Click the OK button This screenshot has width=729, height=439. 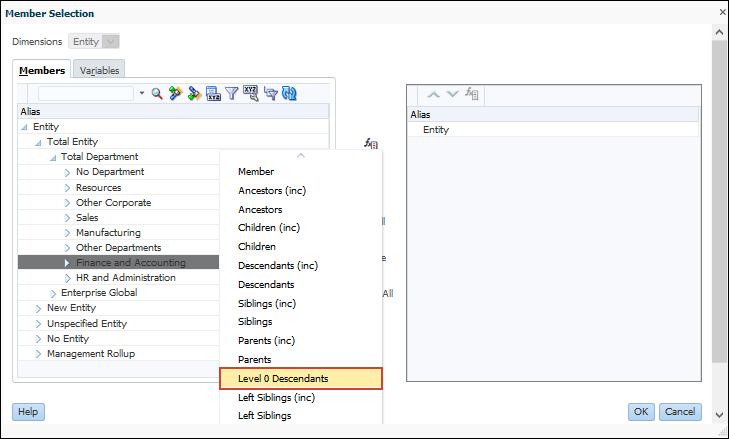[641, 412]
